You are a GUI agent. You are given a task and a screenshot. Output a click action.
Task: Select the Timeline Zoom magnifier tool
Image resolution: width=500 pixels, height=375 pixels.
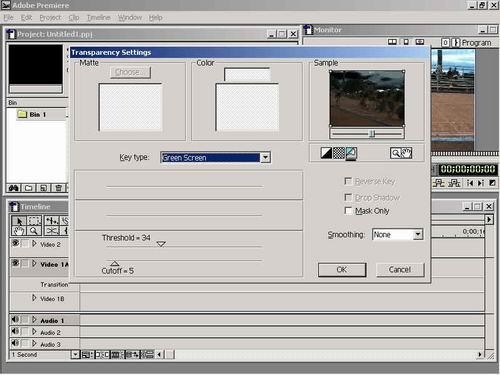click(34, 231)
